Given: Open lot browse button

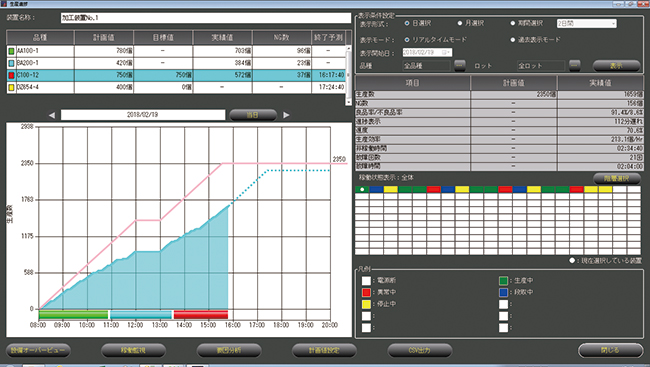Looking at the screenshot, I should 575,66.
